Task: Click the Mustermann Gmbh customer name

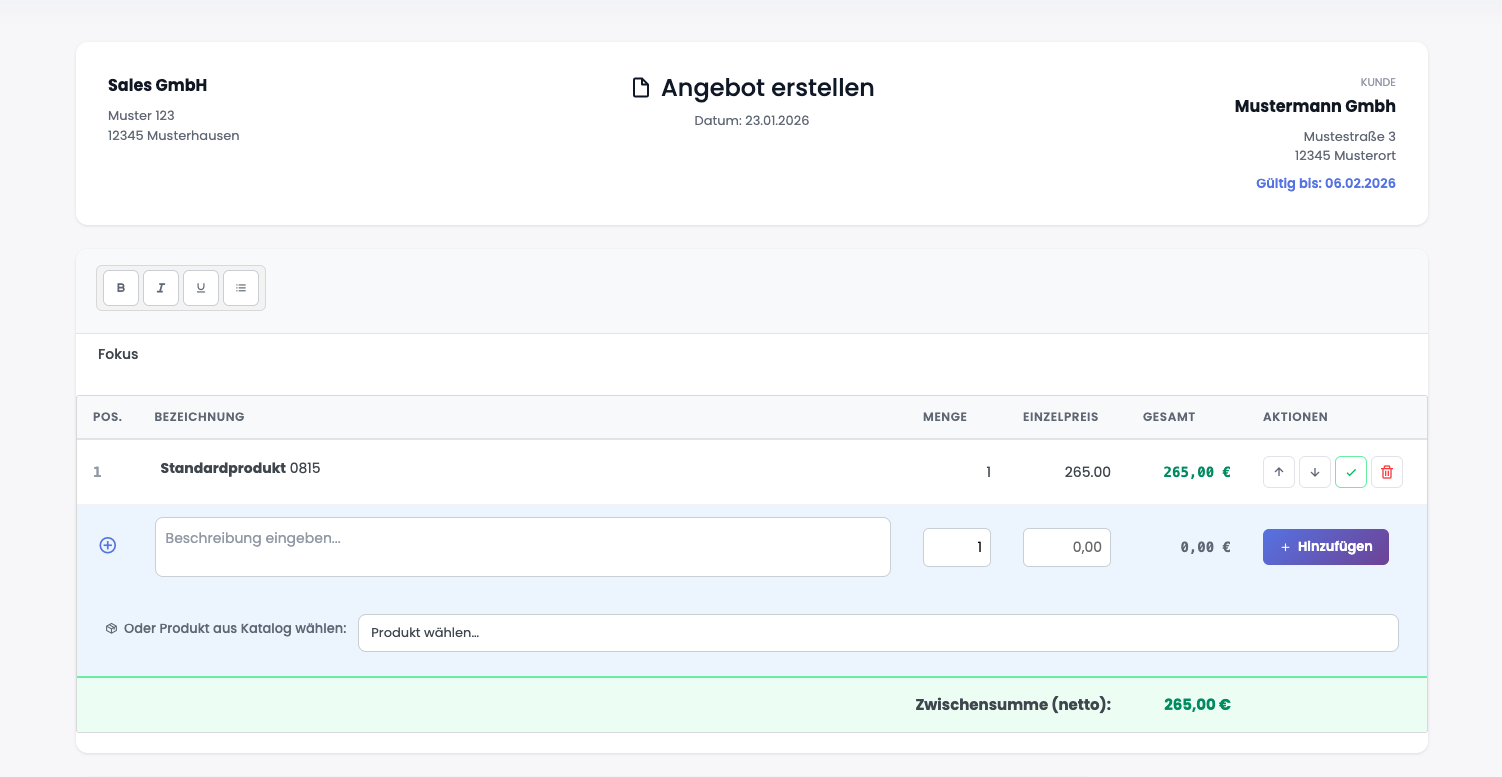Action: [1314, 106]
